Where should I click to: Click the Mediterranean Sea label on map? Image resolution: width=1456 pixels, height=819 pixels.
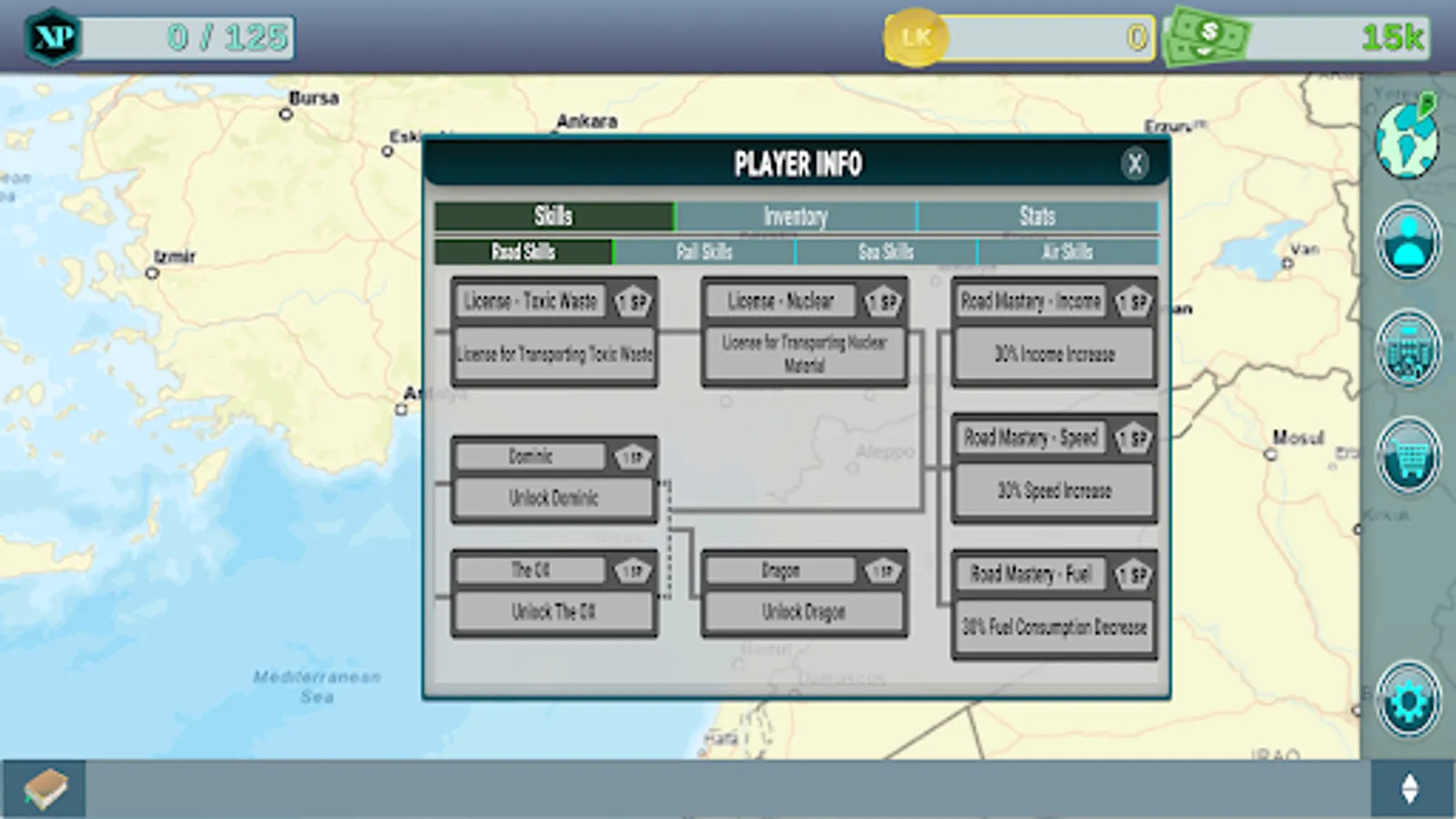[317, 687]
